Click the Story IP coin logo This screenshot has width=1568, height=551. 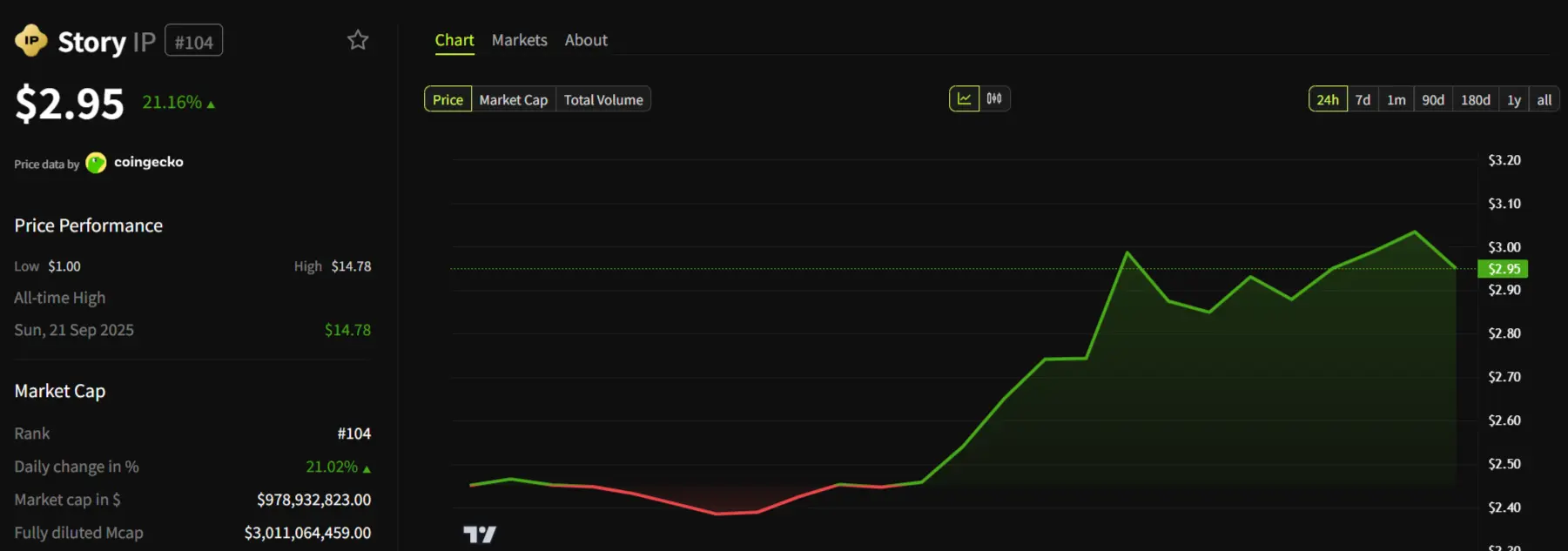point(31,40)
